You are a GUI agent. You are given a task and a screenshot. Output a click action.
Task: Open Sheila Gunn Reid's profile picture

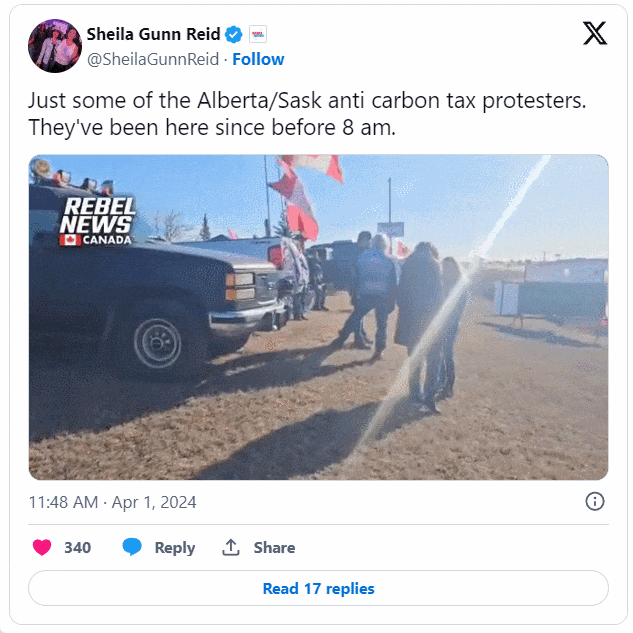click(x=55, y=46)
